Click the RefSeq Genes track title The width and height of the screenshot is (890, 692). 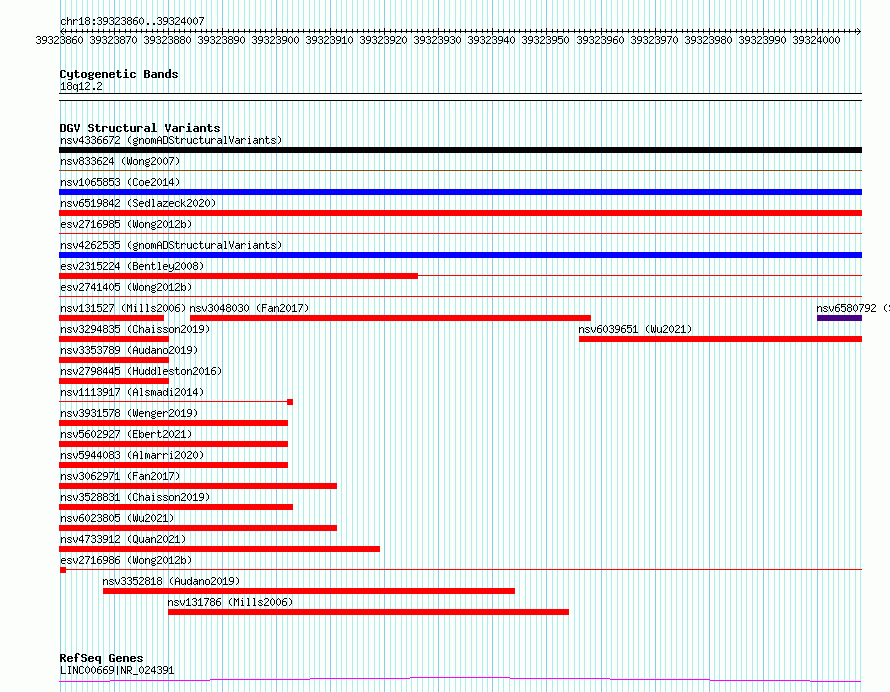tap(101, 658)
